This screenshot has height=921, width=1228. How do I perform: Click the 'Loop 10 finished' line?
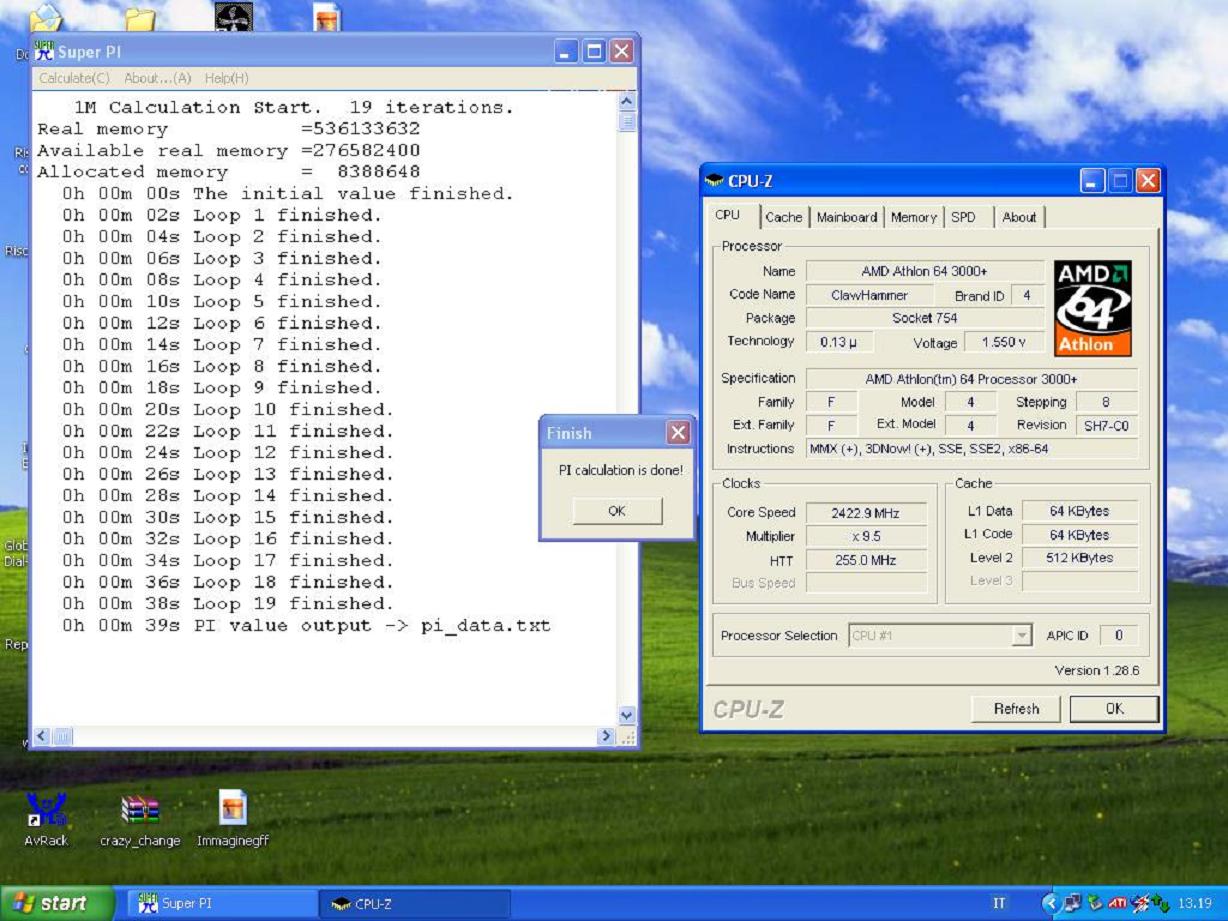pos(228,410)
